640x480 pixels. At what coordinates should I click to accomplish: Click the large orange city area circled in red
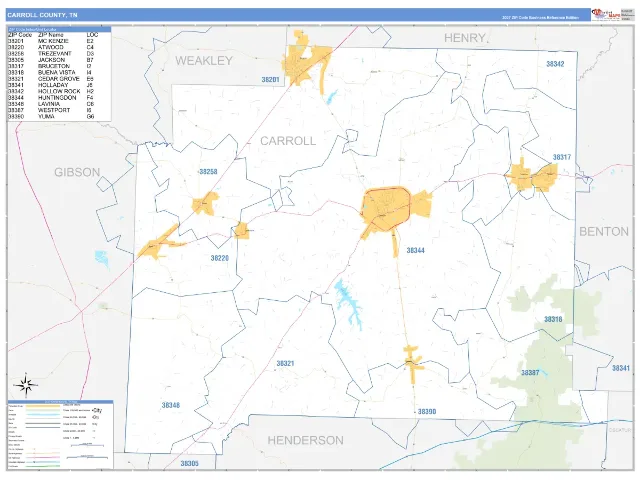(x=386, y=207)
